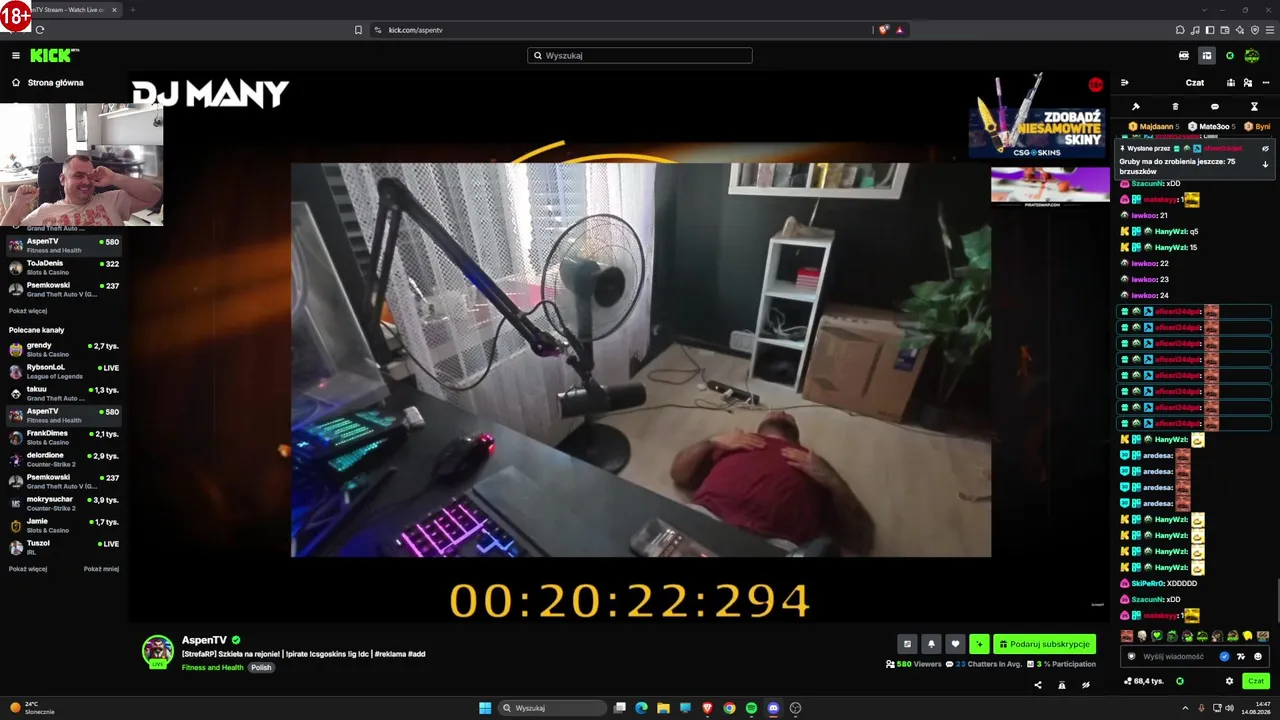The image size is (1280, 720).
Task: Click the report icon beside share
Action: 1061,685
